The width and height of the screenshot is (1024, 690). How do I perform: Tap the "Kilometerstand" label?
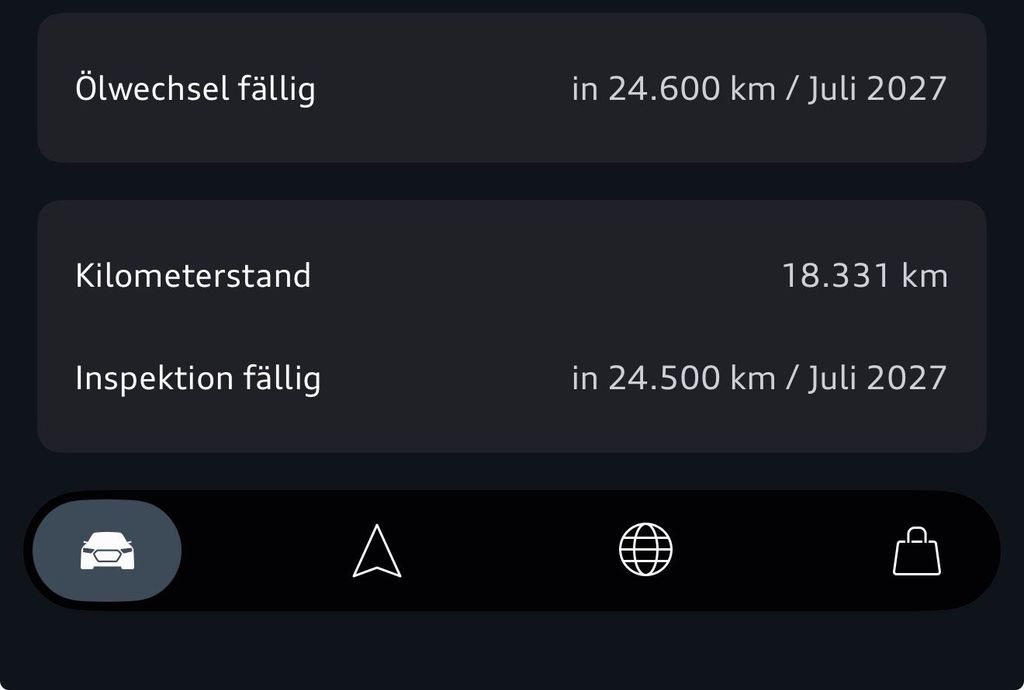coord(193,275)
